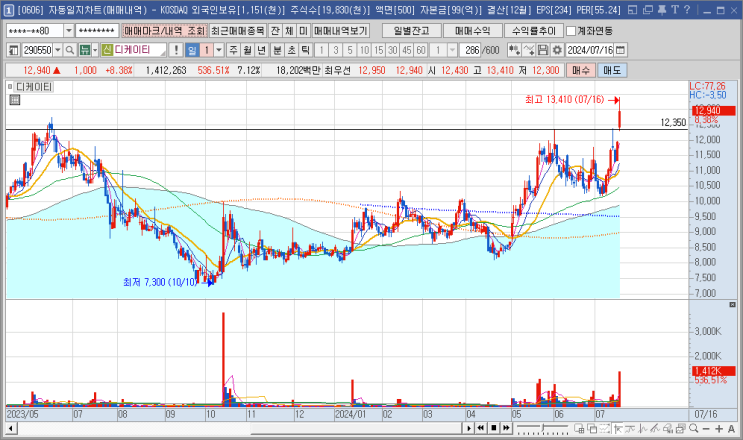Image resolution: width=743 pixels, height=440 pixels.
Task: Click the pin window icon in title bar
Action: pyautogui.click(x=662, y=9)
